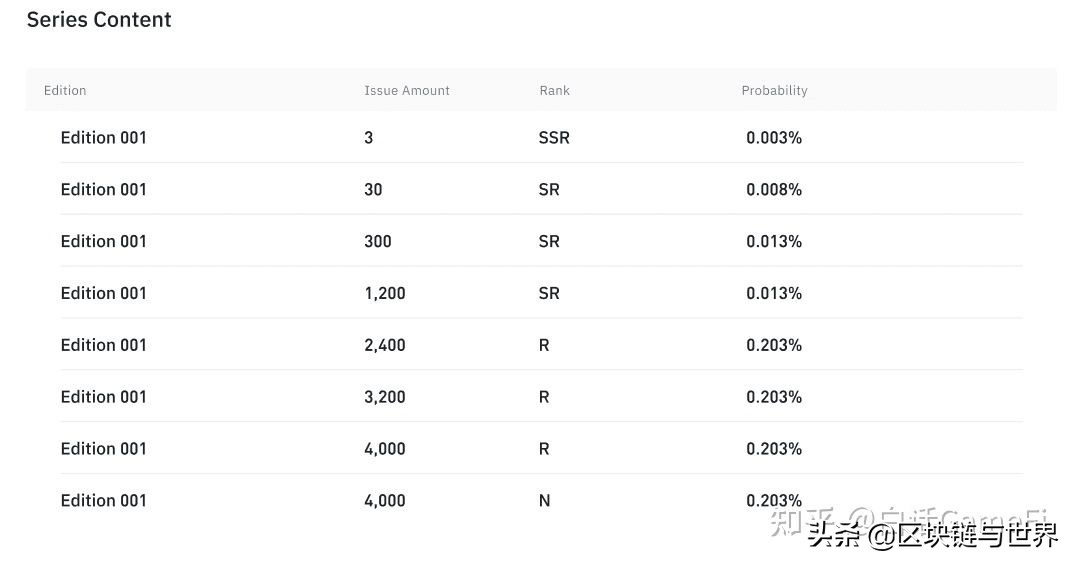Viewport: 1076px width, 566px height.
Task: Select the SSR rank cell
Action: coord(554,138)
